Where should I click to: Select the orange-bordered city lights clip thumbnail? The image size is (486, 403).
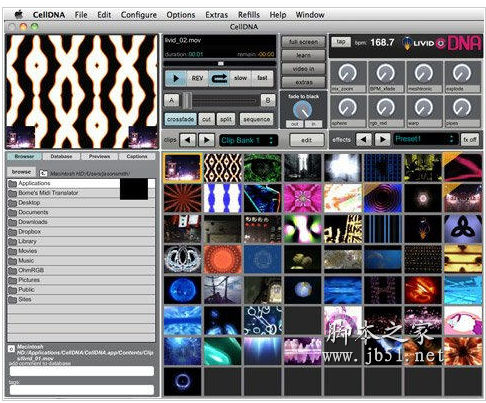tap(183, 168)
